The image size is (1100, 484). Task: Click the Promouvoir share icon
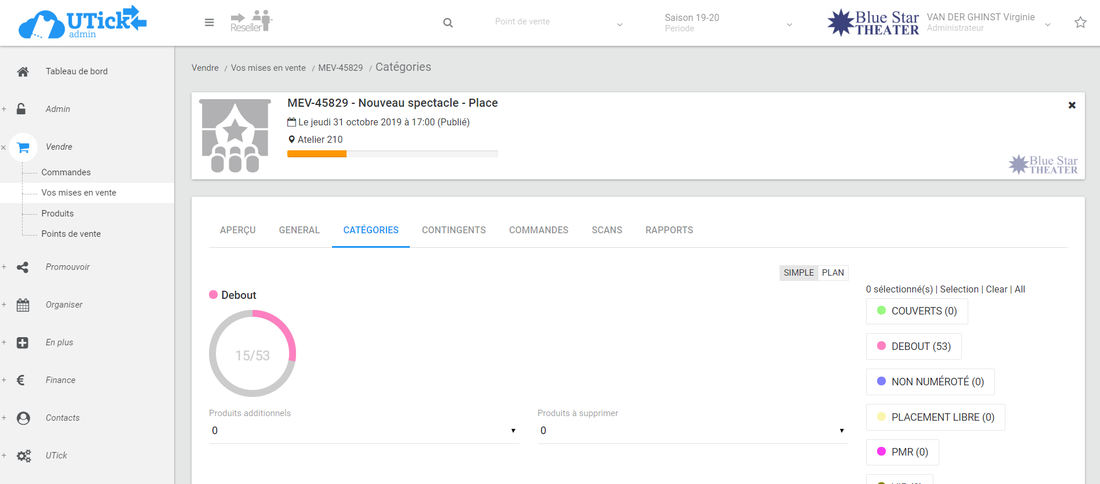tap(23, 267)
